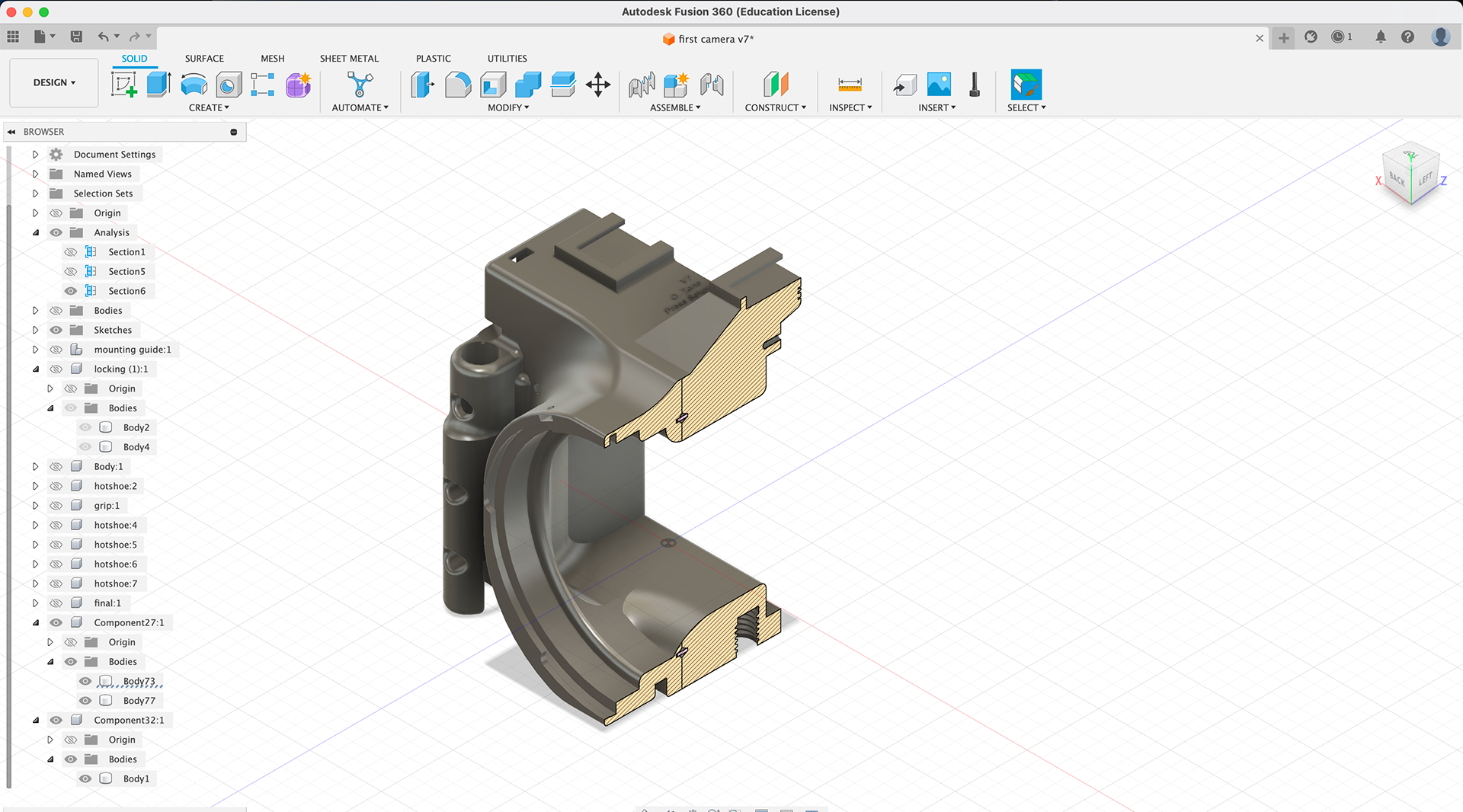Collapse the Analysis folder

pyautogui.click(x=35, y=232)
